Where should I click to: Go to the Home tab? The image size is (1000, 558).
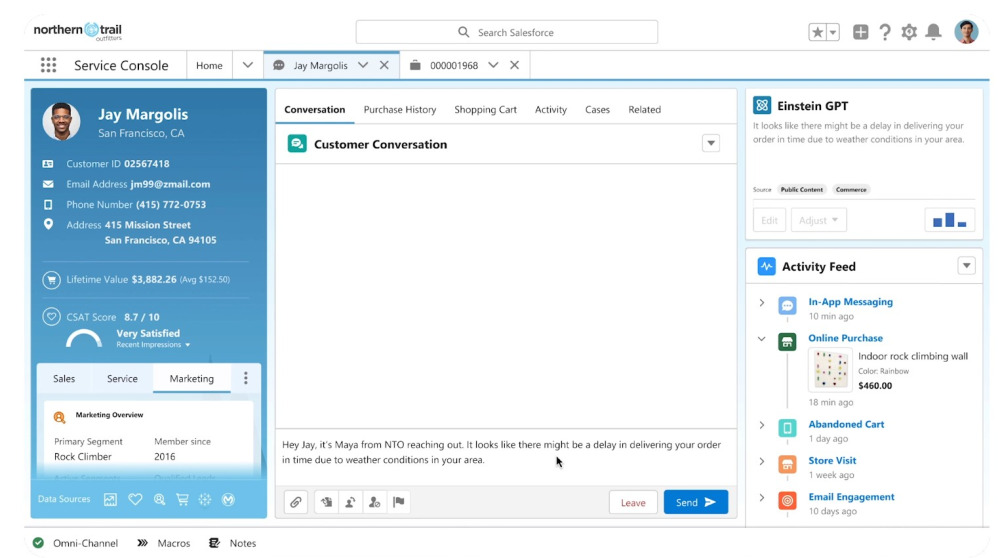tap(209, 65)
